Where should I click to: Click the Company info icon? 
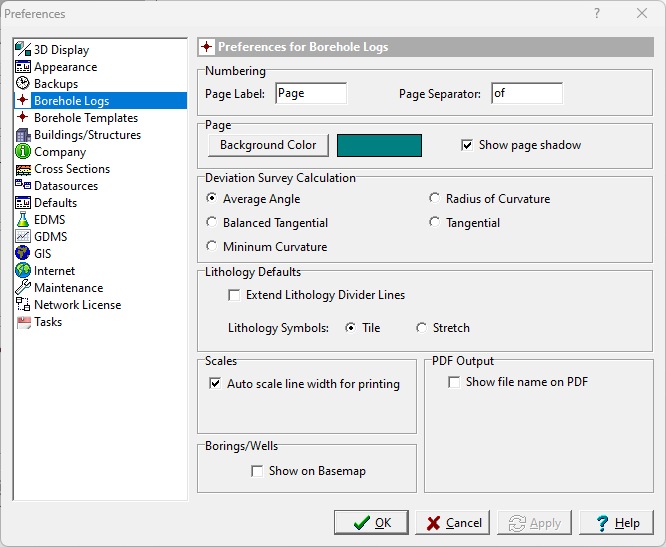[23, 152]
